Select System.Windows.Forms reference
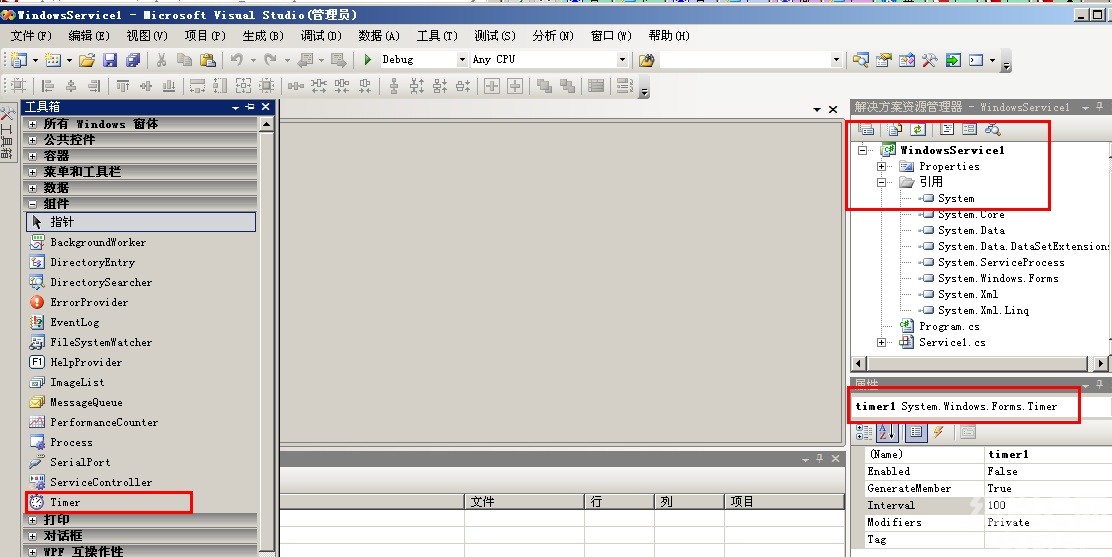The height and width of the screenshot is (557, 1112). click(998, 279)
